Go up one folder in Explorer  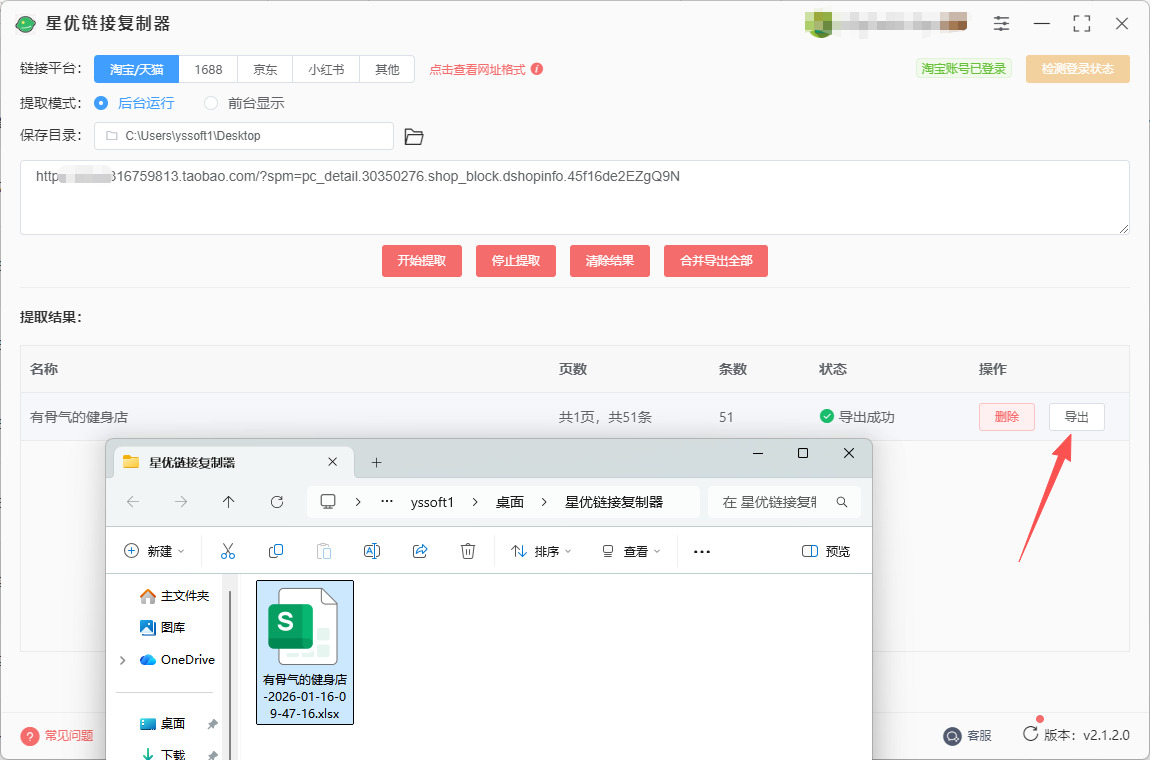pos(228,502)
